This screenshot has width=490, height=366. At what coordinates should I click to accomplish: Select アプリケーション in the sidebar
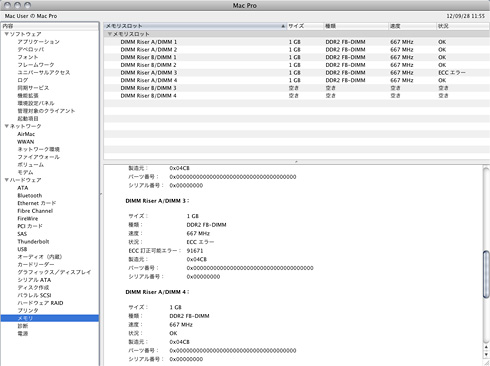pos(38,42)
